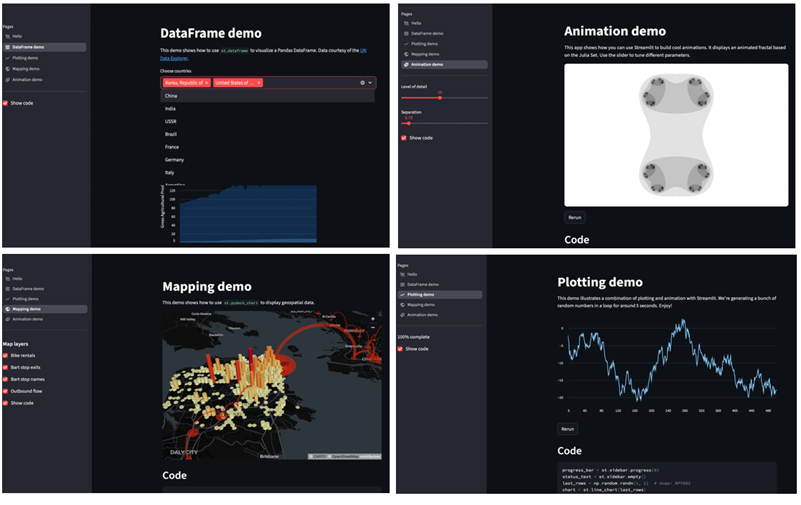Toggle the Bart stop exits checkbox
This screenshot has width=801, height=505.
point(6,366)
